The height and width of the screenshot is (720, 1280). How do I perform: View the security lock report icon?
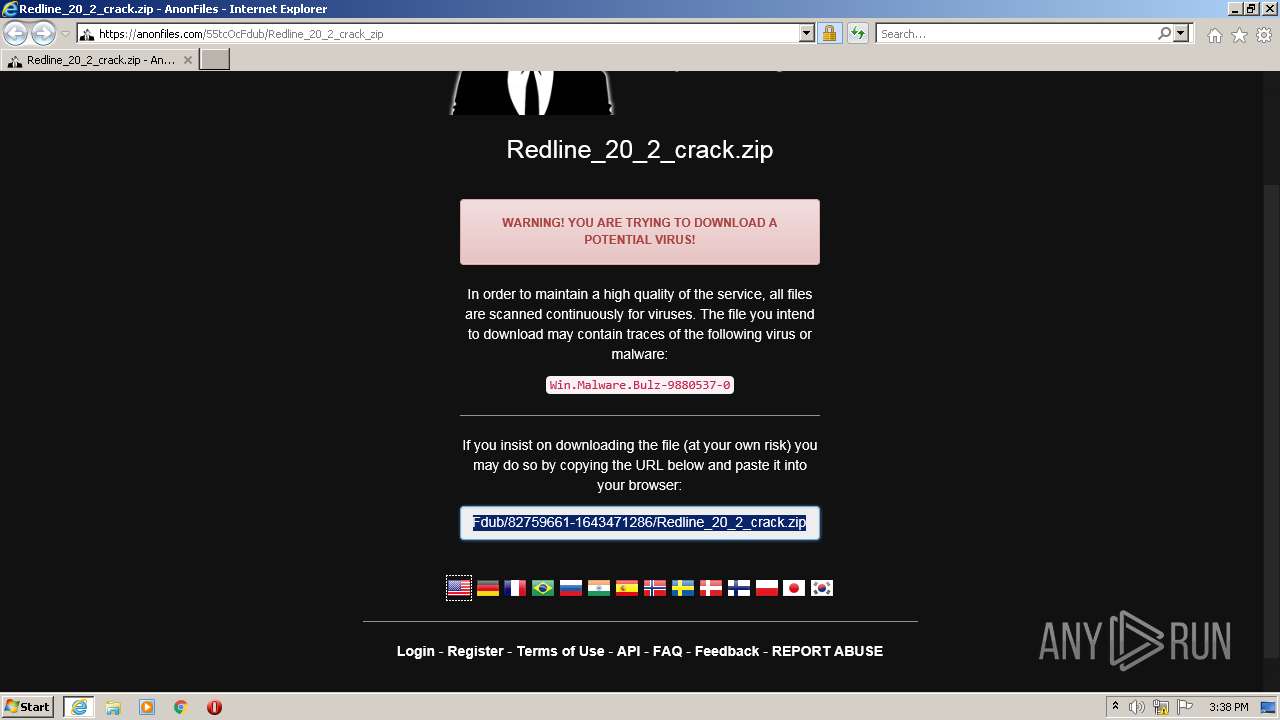tap(829, 33)
